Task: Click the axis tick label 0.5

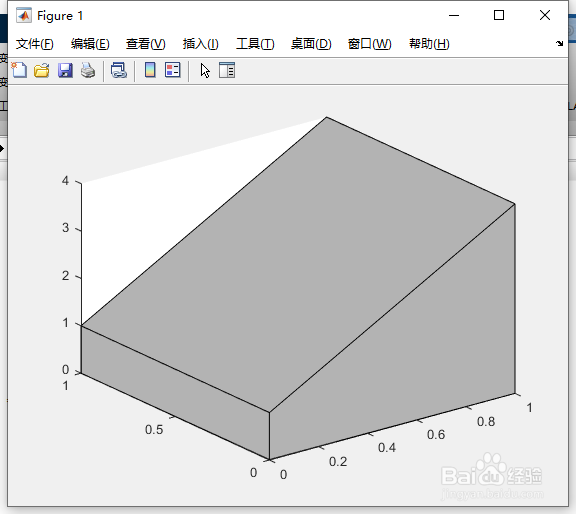Action: 154,429
